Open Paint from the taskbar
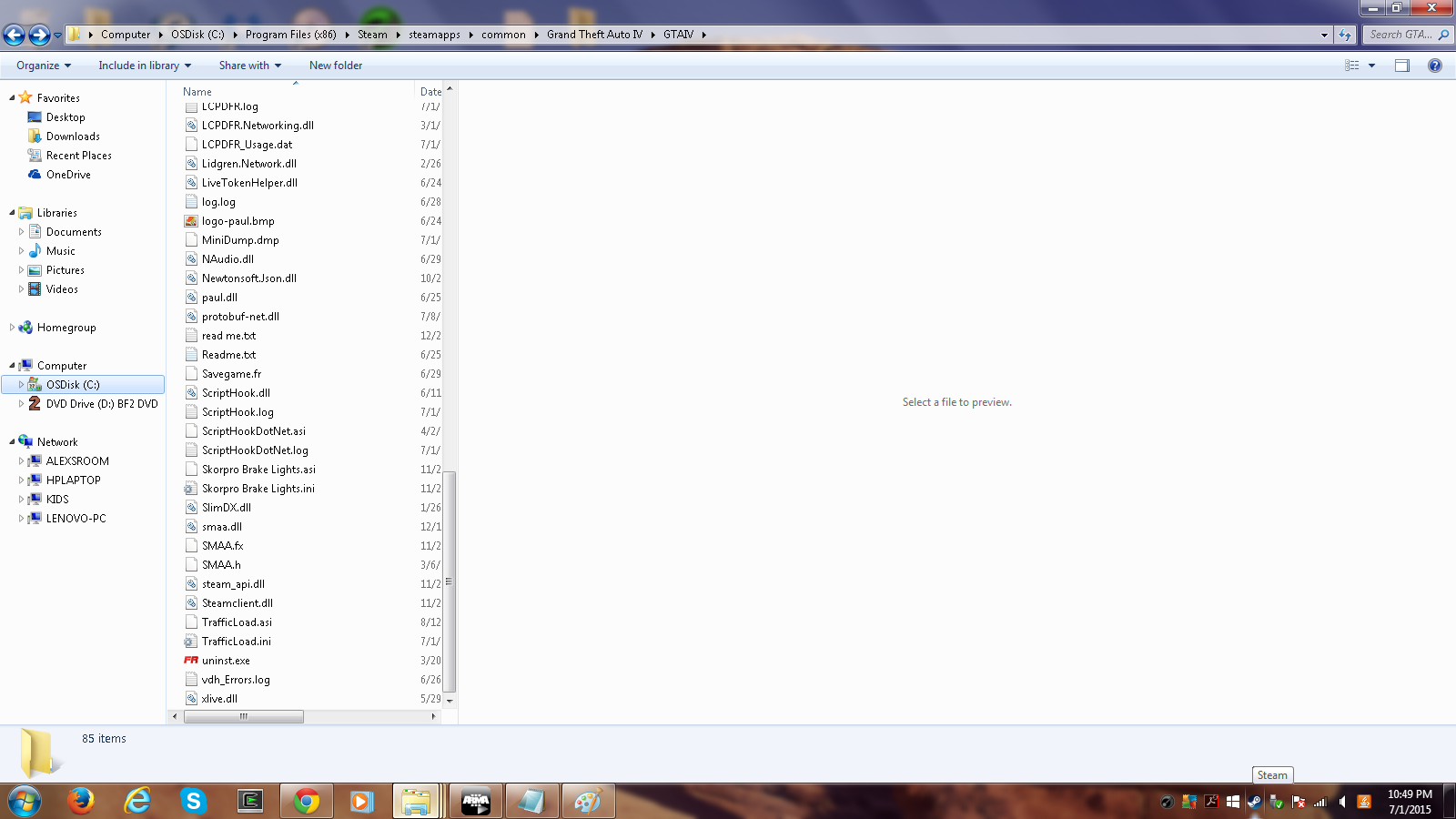The image size is (1456, 819). tap(588, 801)
